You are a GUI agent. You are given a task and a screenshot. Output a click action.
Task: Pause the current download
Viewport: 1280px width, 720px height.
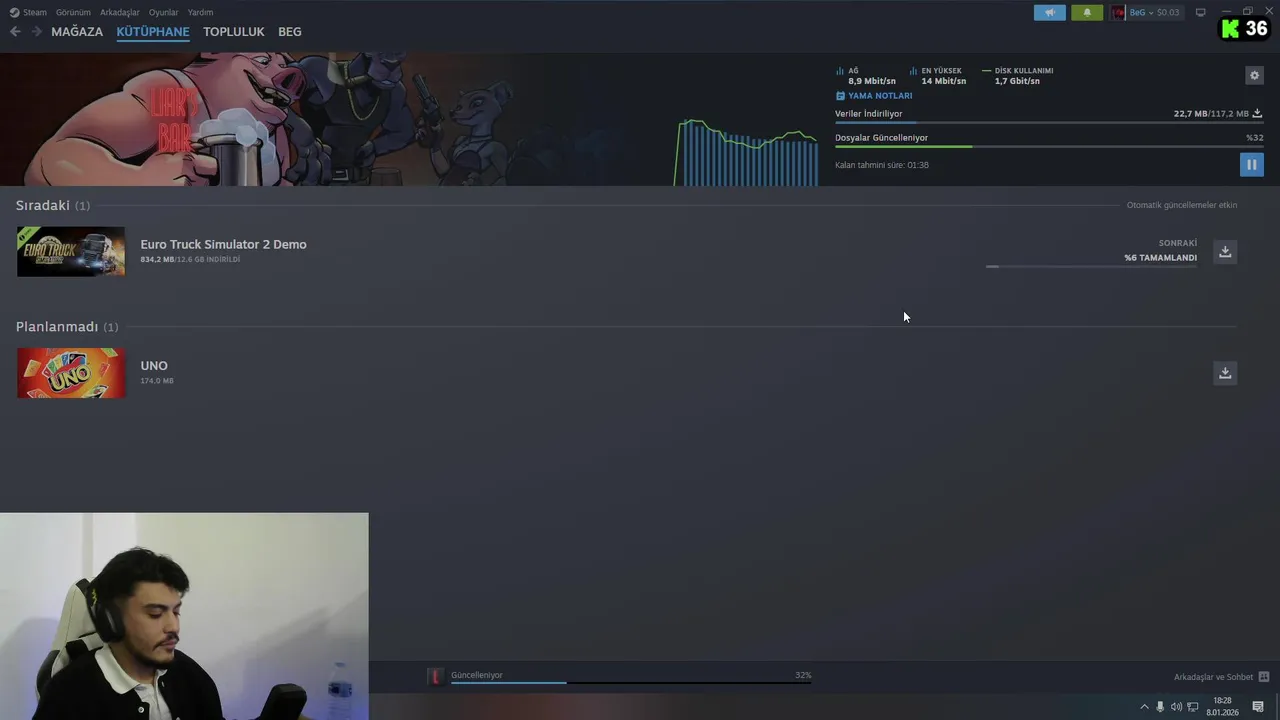pos(1252,165)
